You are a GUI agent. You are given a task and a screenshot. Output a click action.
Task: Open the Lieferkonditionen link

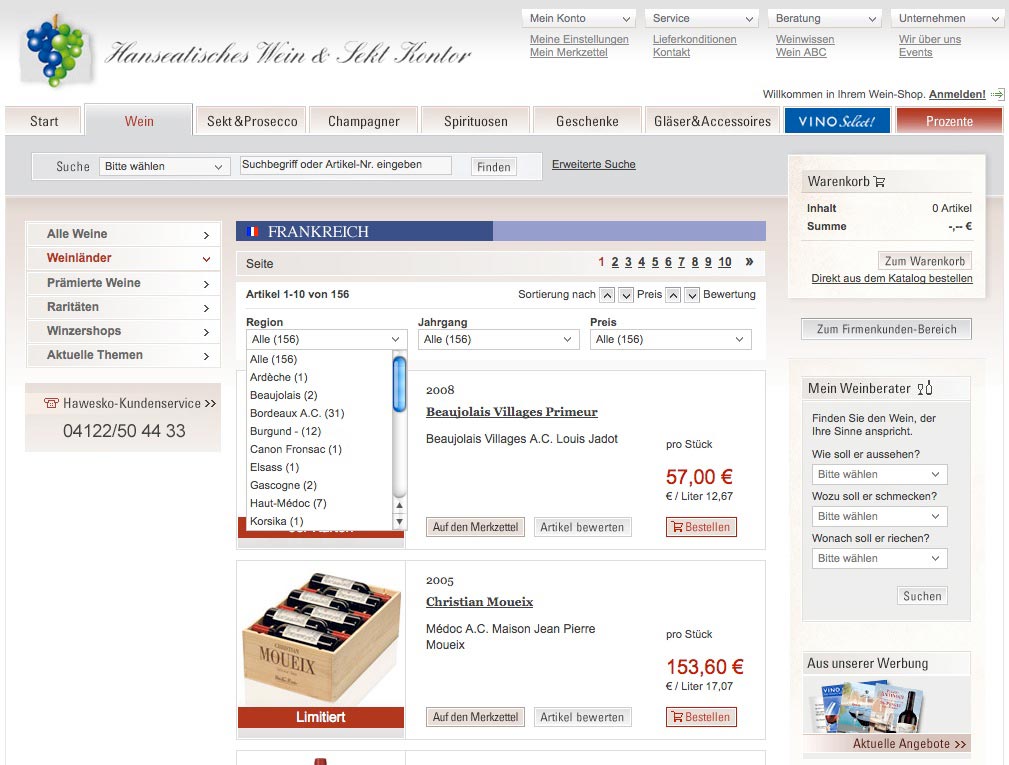694,39
